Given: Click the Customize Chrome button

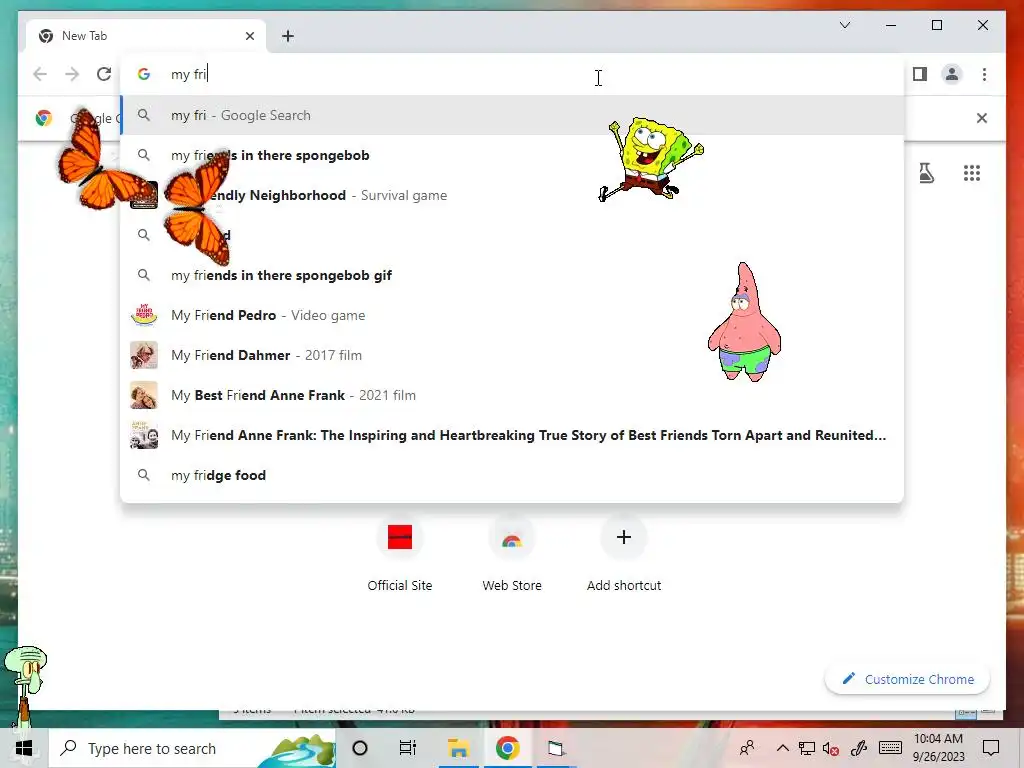Looking at the screenshot, I should (x=908, y=679).
